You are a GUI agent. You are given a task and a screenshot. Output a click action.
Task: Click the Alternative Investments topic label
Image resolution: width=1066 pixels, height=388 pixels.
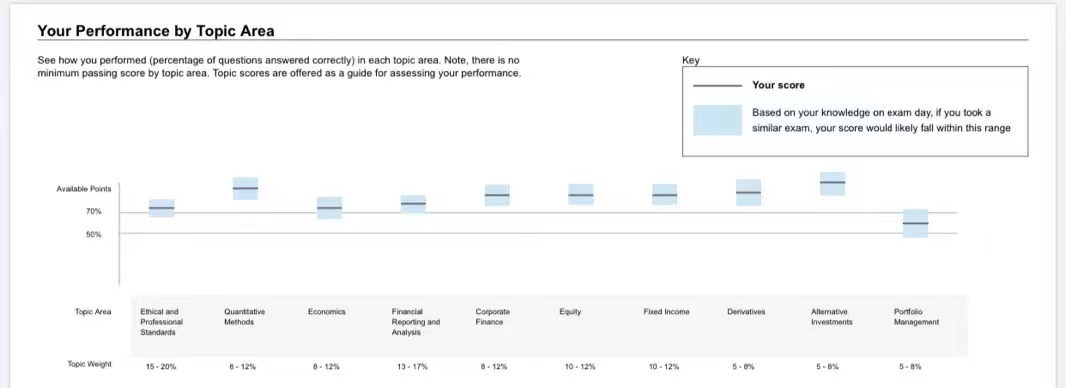pyautogui.click(x=831, y=317)
